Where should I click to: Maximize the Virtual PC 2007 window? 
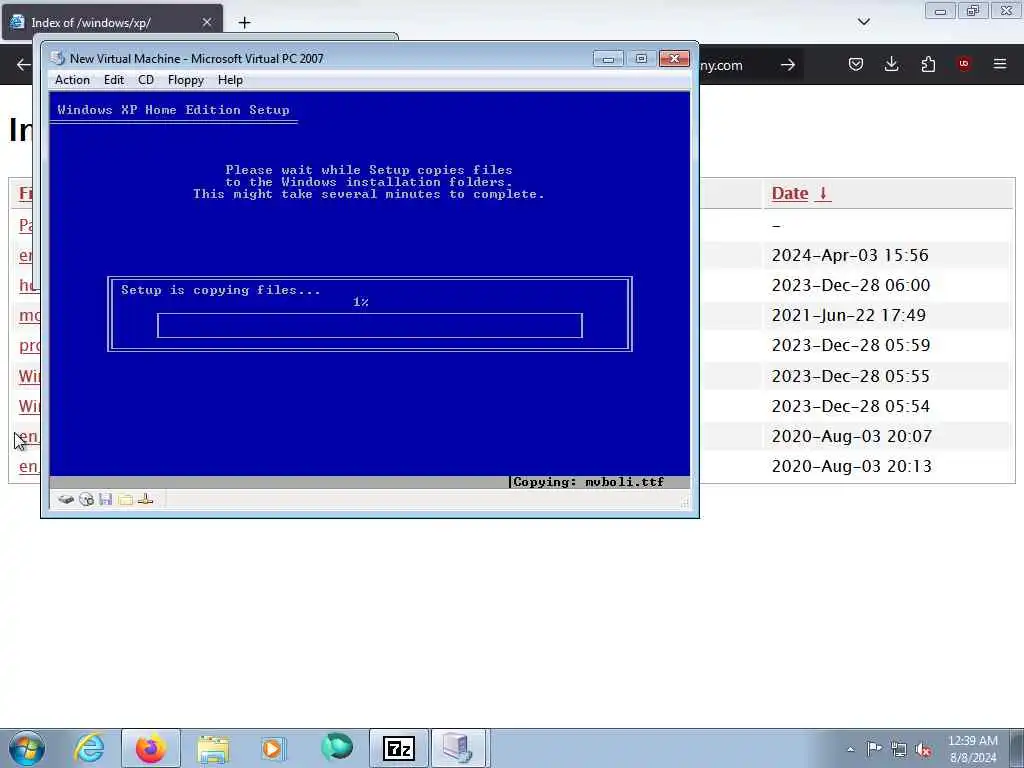click(641, 59)
